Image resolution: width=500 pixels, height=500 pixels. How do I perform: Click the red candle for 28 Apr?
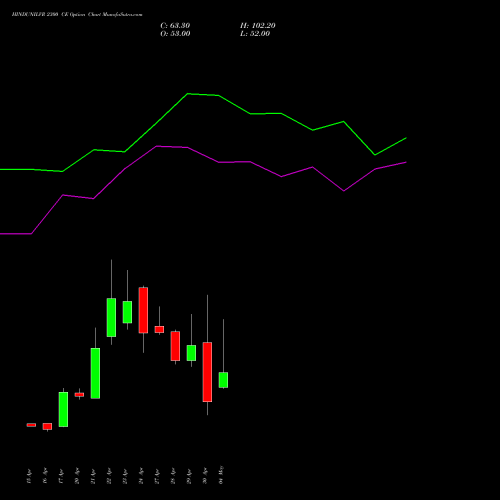point(175,346)
